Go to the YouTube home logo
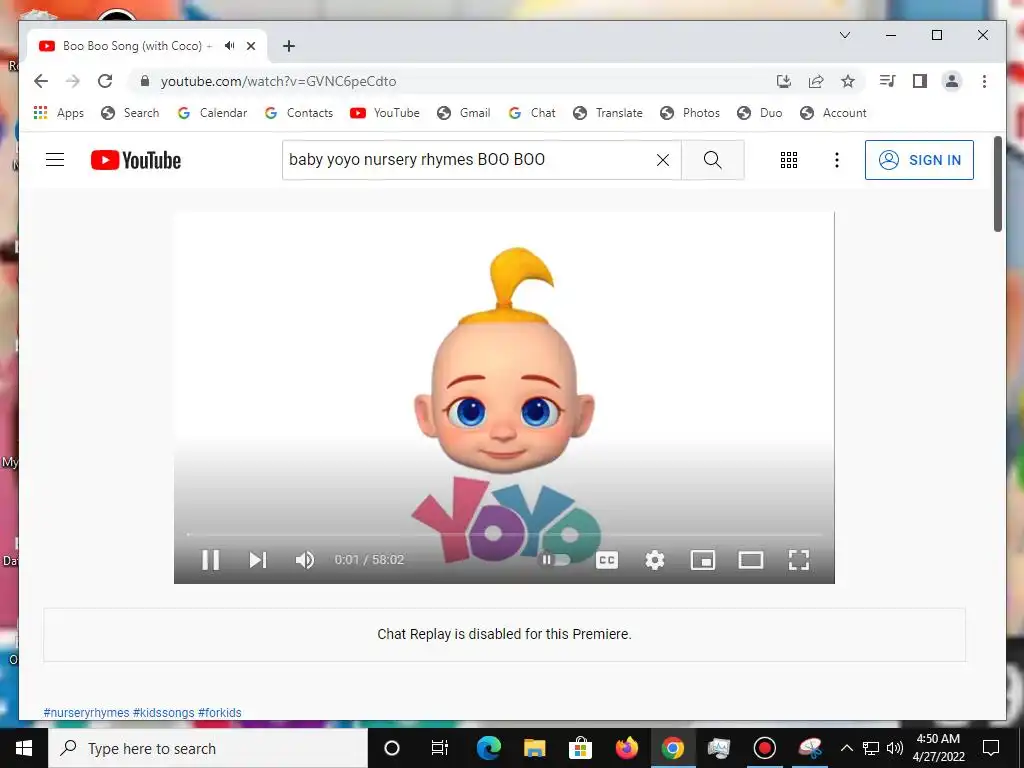 tap(136, 160)
